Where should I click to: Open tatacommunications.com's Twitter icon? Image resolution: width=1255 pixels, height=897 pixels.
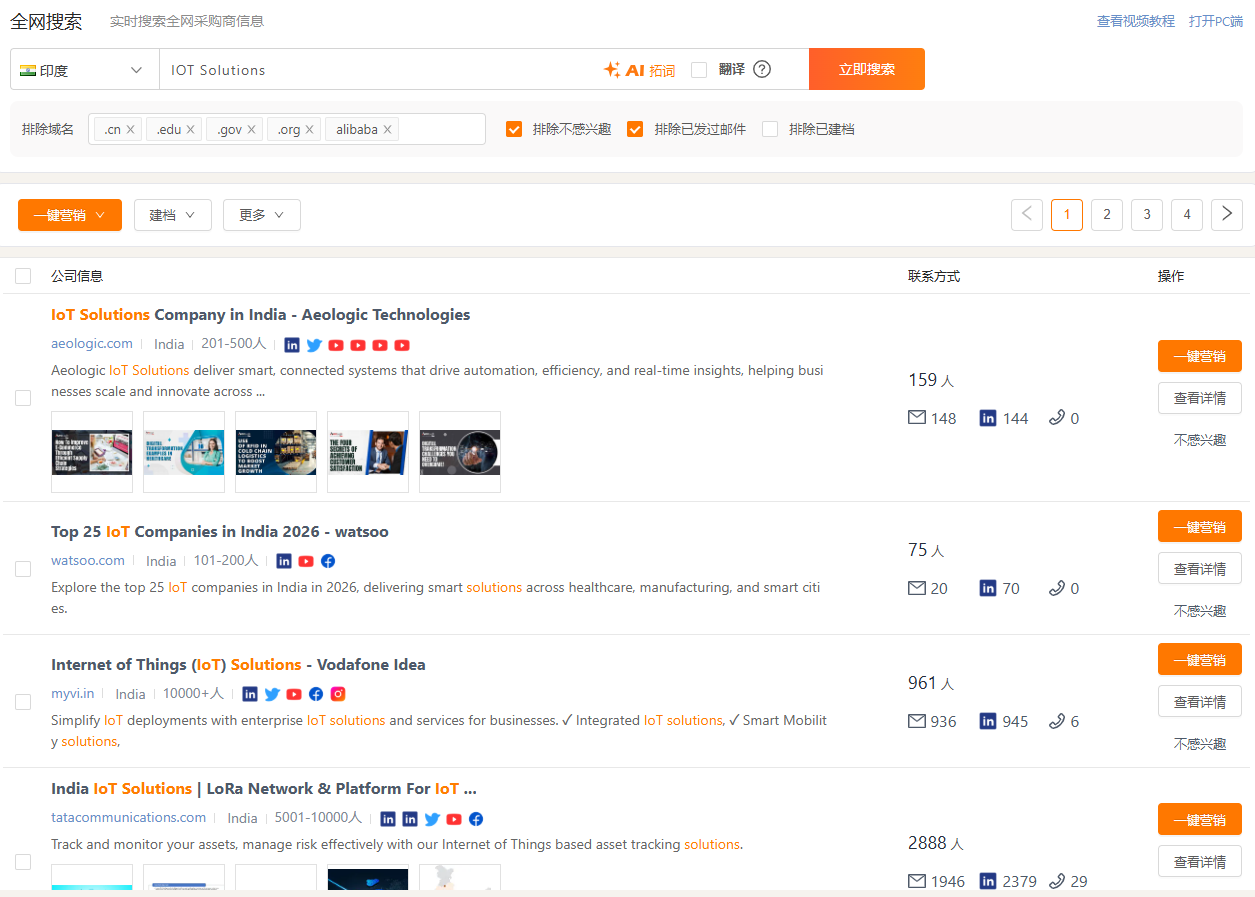coord(432,819)
